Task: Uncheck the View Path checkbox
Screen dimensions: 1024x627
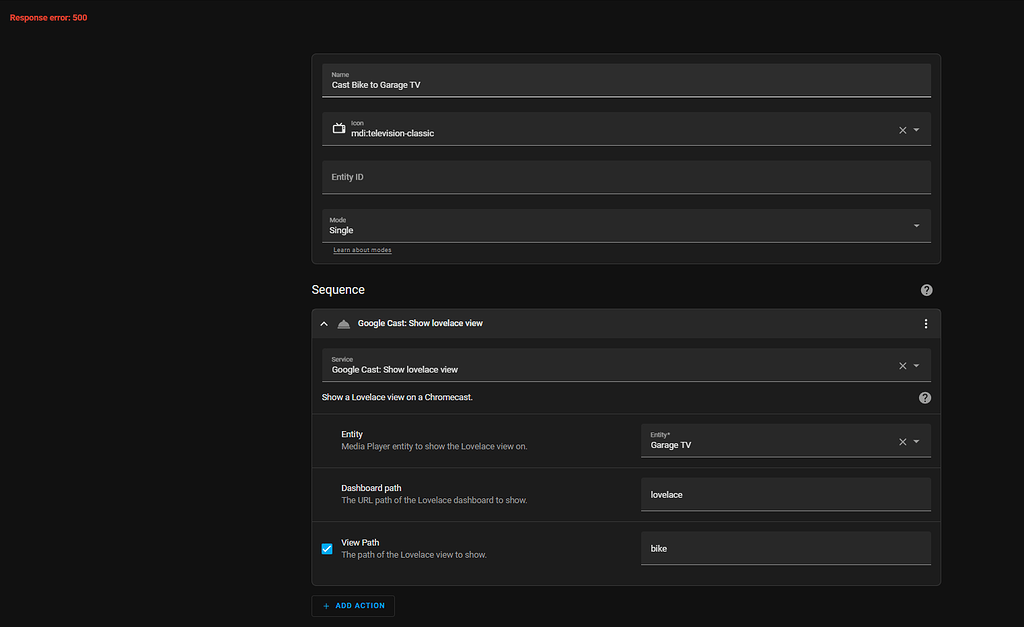Action: point(327,548)
